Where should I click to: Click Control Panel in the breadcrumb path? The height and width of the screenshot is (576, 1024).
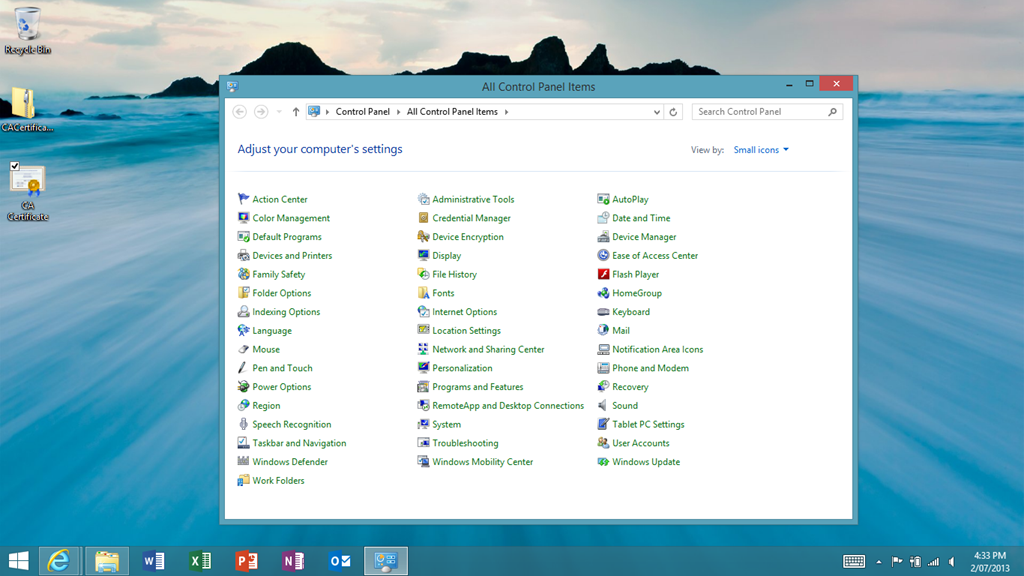click(362, 112)
